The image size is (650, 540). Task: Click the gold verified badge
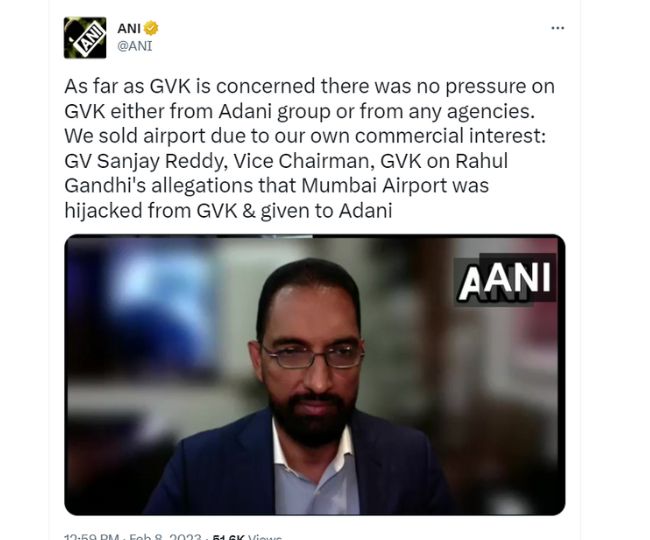(x=151, y=28)
